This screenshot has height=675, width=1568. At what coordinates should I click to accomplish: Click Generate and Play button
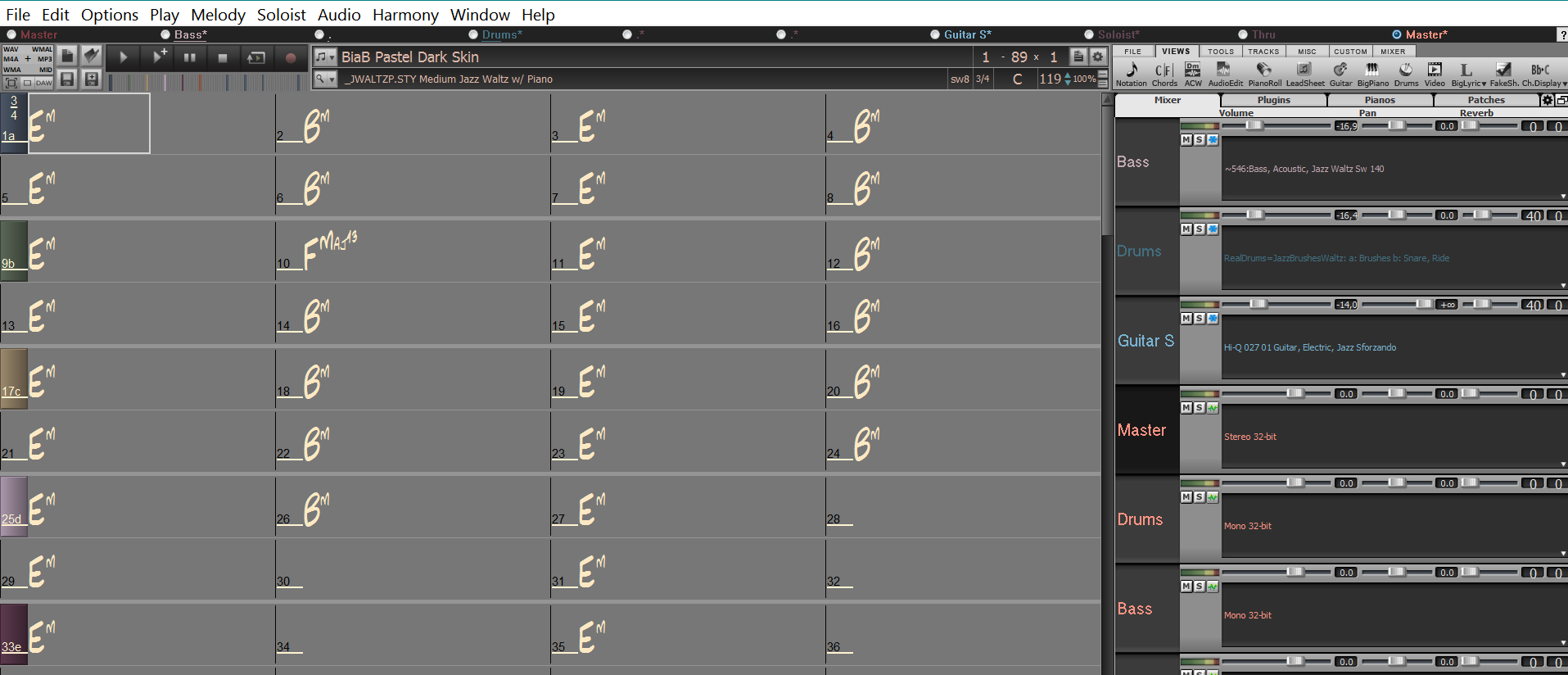coord(156,57)
